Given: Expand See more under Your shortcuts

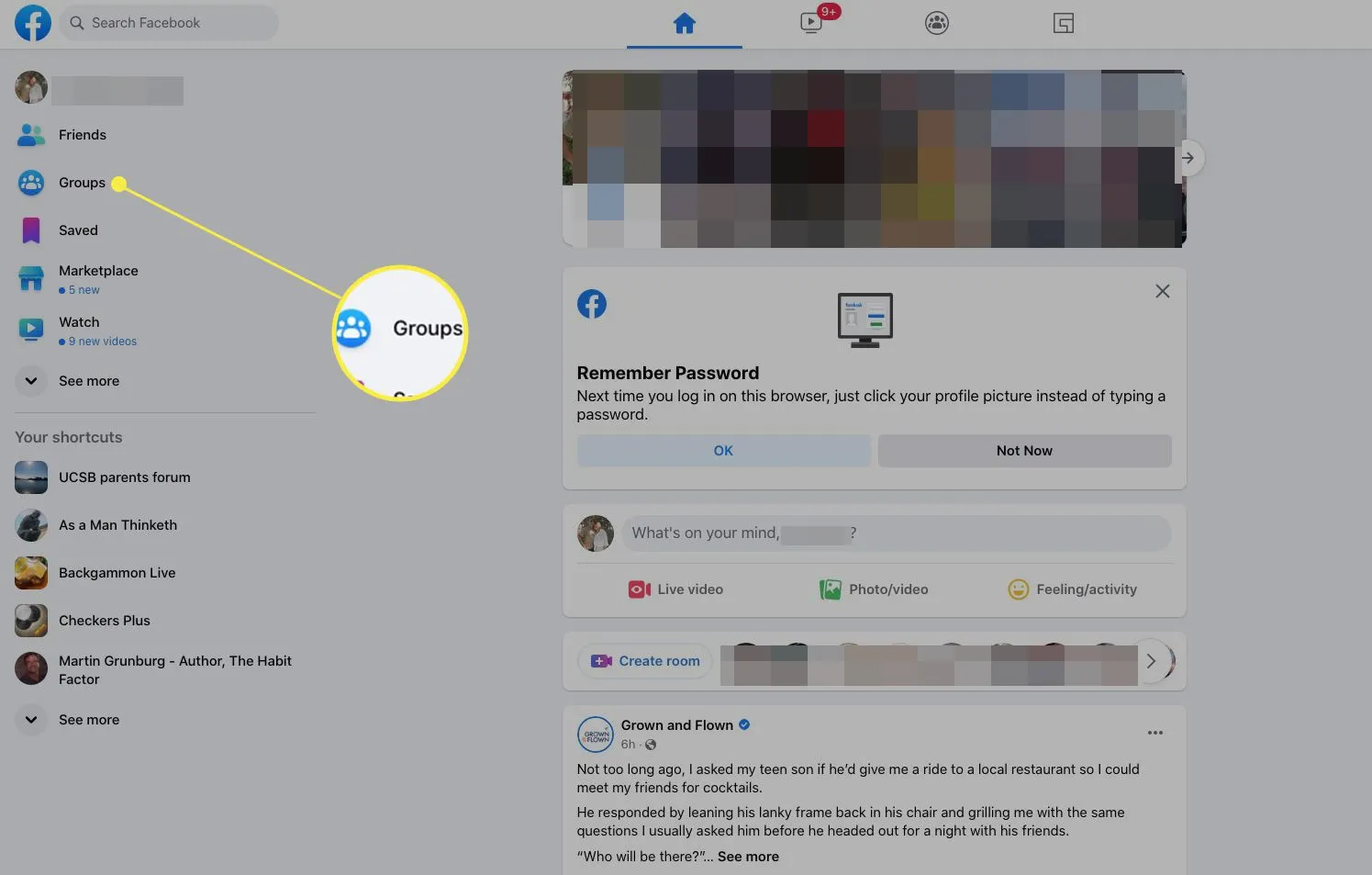Looking at the screenshot, I should pyautogui.click(x=30, y=719).
